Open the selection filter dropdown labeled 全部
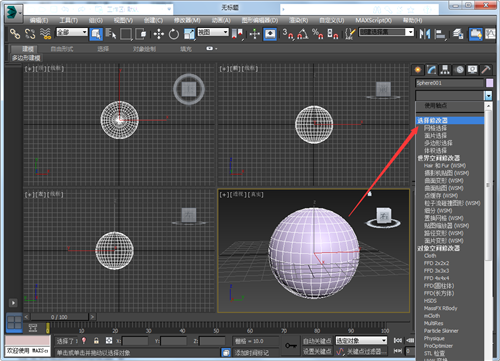 click(x=72, y=32)
